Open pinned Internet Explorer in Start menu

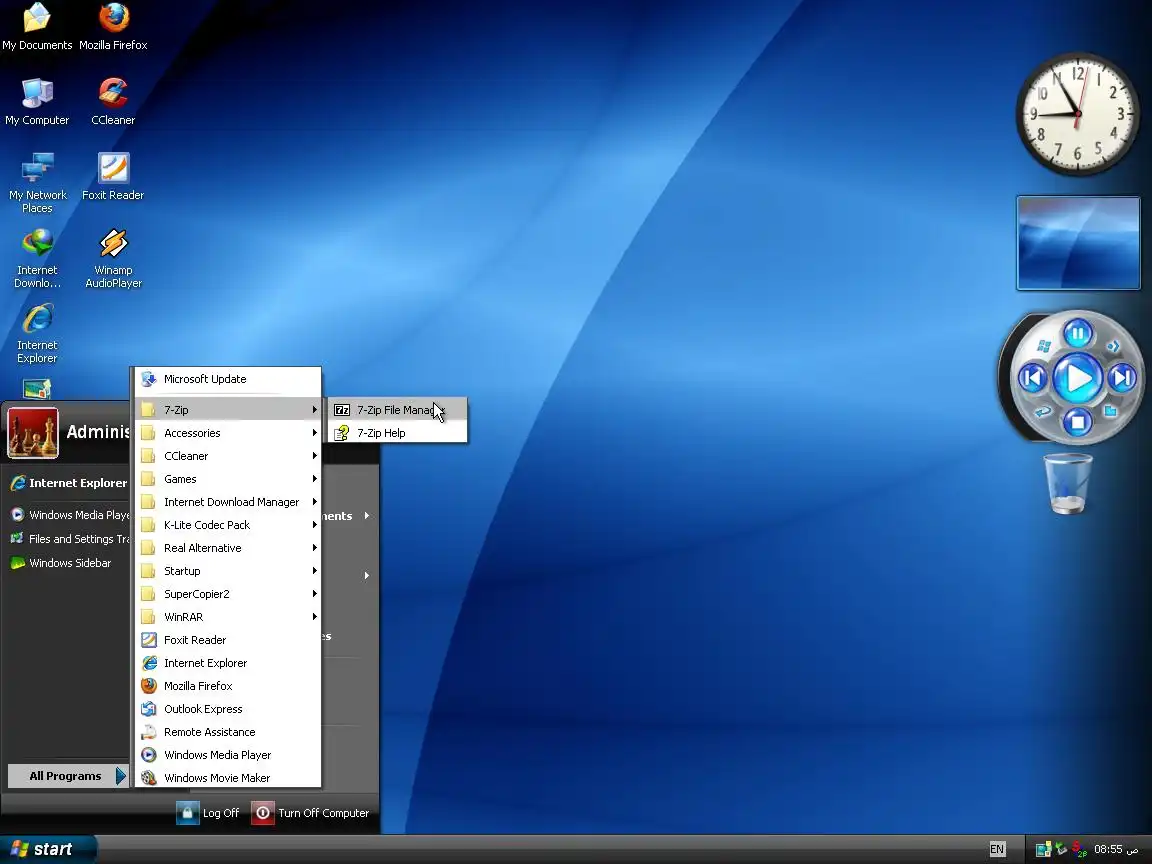coord(68,483)
